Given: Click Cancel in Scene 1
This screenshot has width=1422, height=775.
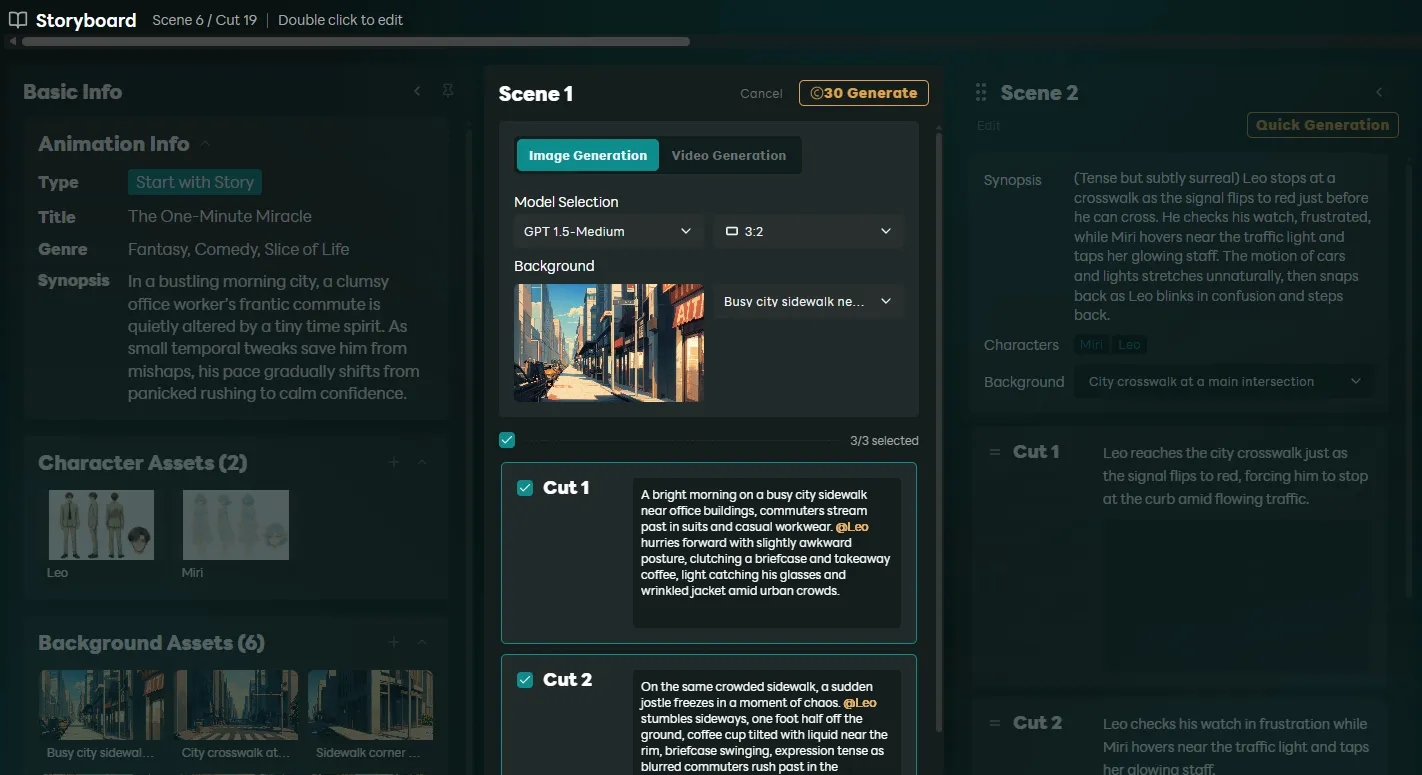Looking at the screenshot, I should click(761, 93).
